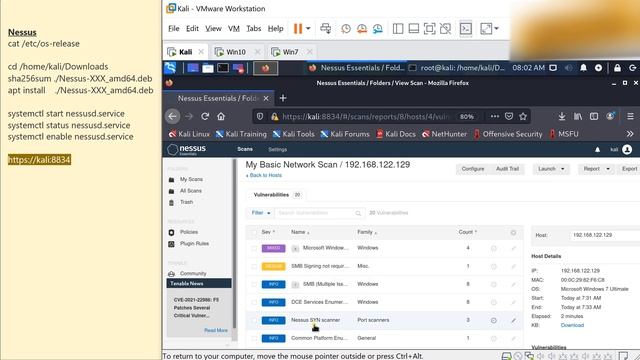Switch to the Win10 VM tab
This screenshot has width=640, height=360.
click(x=236, y=52)
